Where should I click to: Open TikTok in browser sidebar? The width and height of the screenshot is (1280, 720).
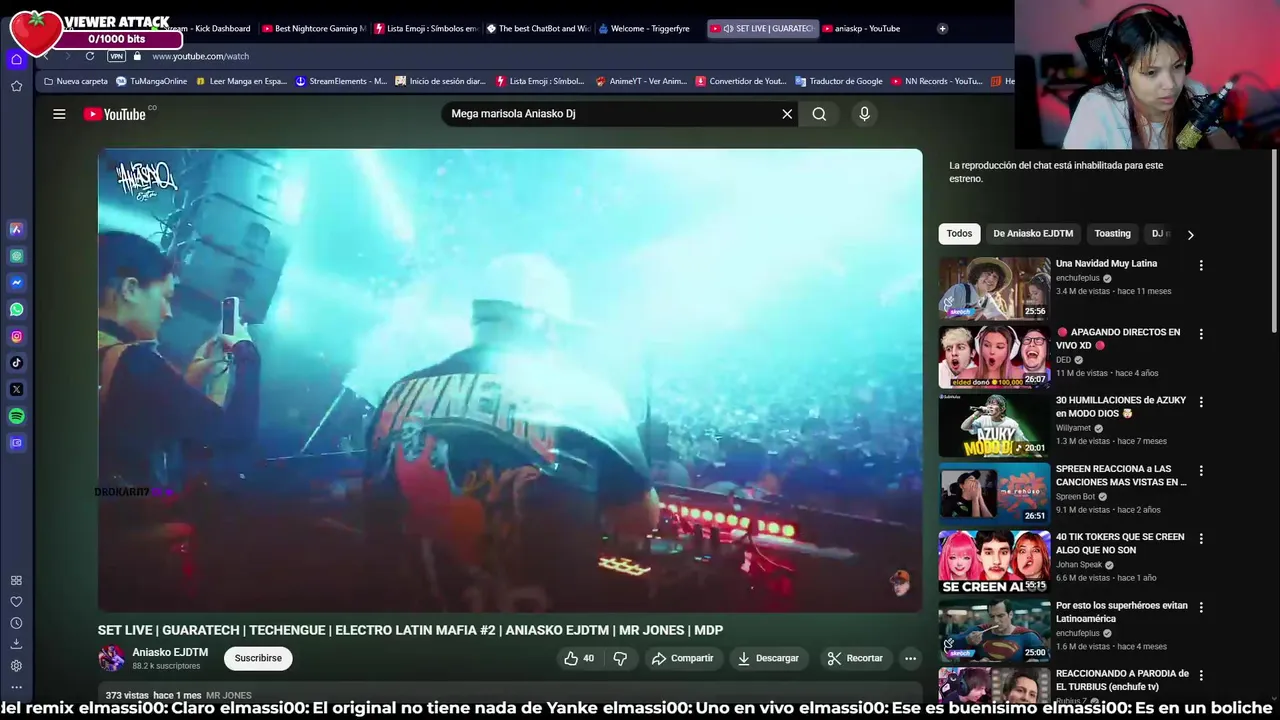pyautogui.click(x=16, y=363)
